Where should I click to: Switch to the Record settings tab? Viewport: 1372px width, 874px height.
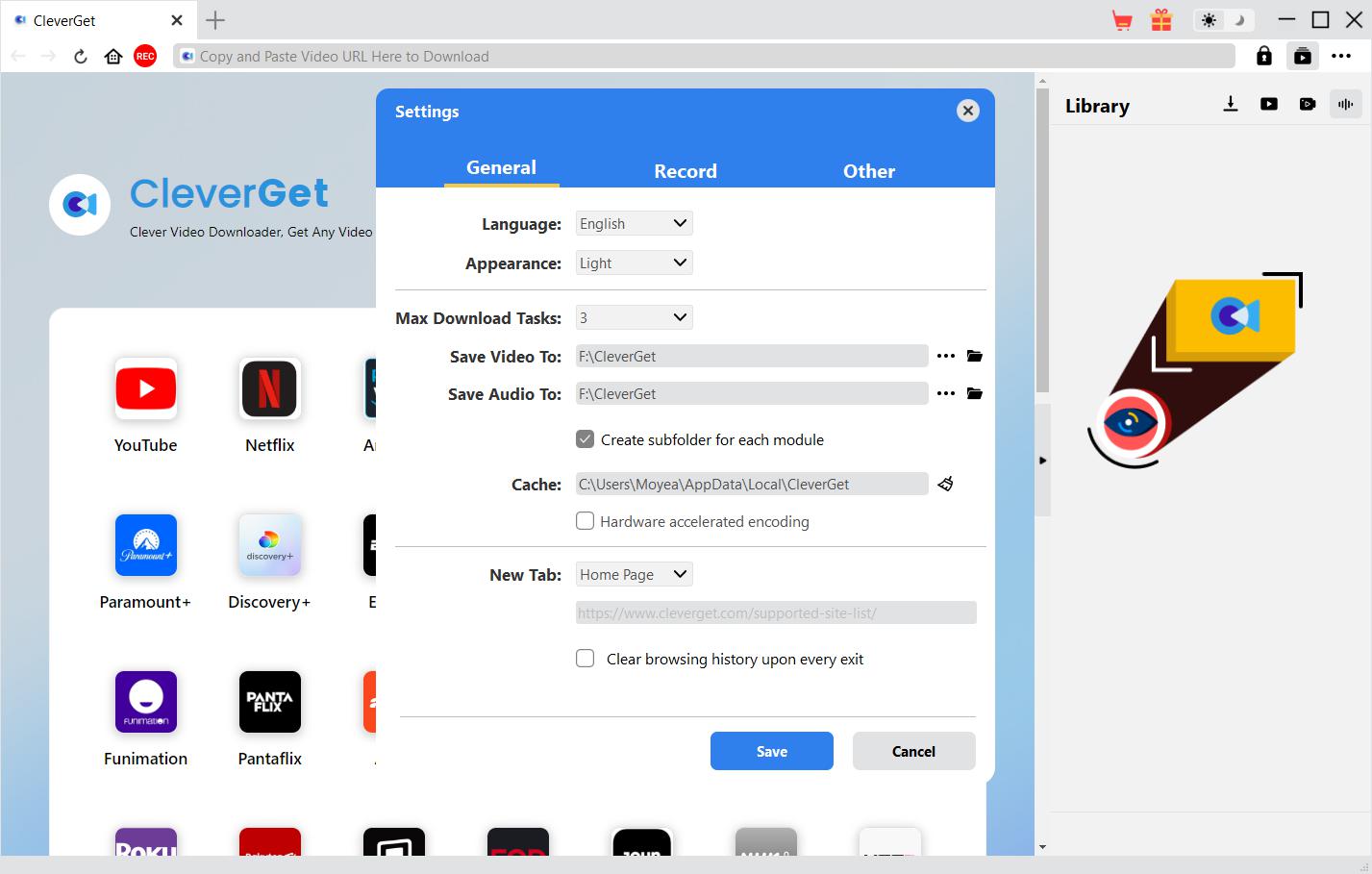(x=686, y=170)
